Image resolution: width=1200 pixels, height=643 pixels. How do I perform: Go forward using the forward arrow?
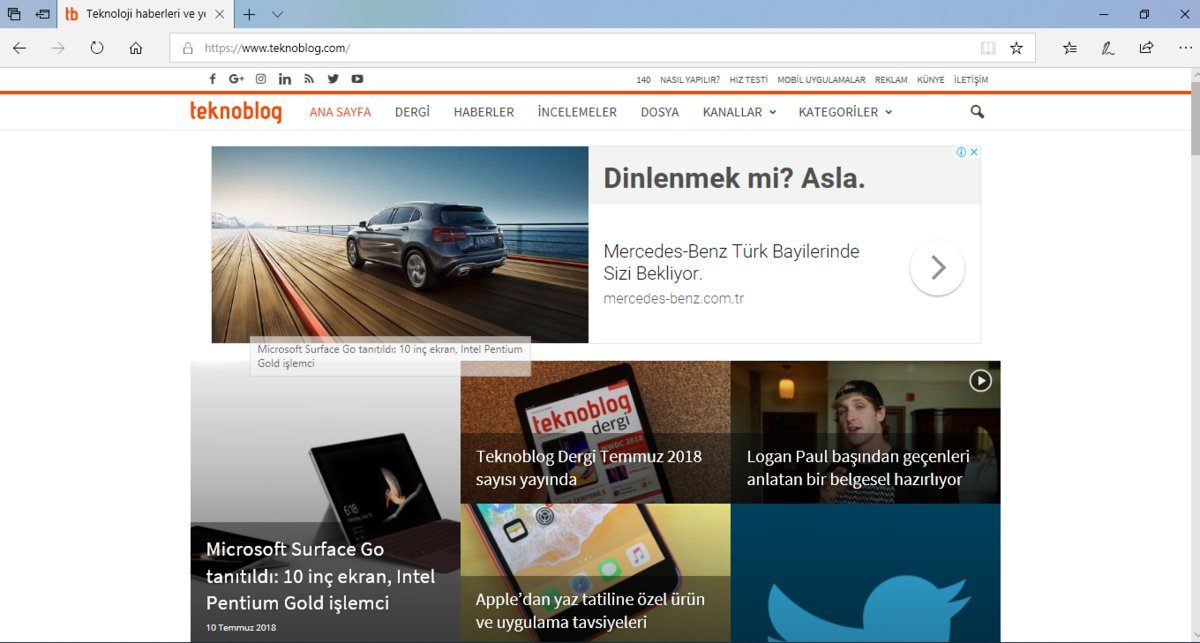58,48
